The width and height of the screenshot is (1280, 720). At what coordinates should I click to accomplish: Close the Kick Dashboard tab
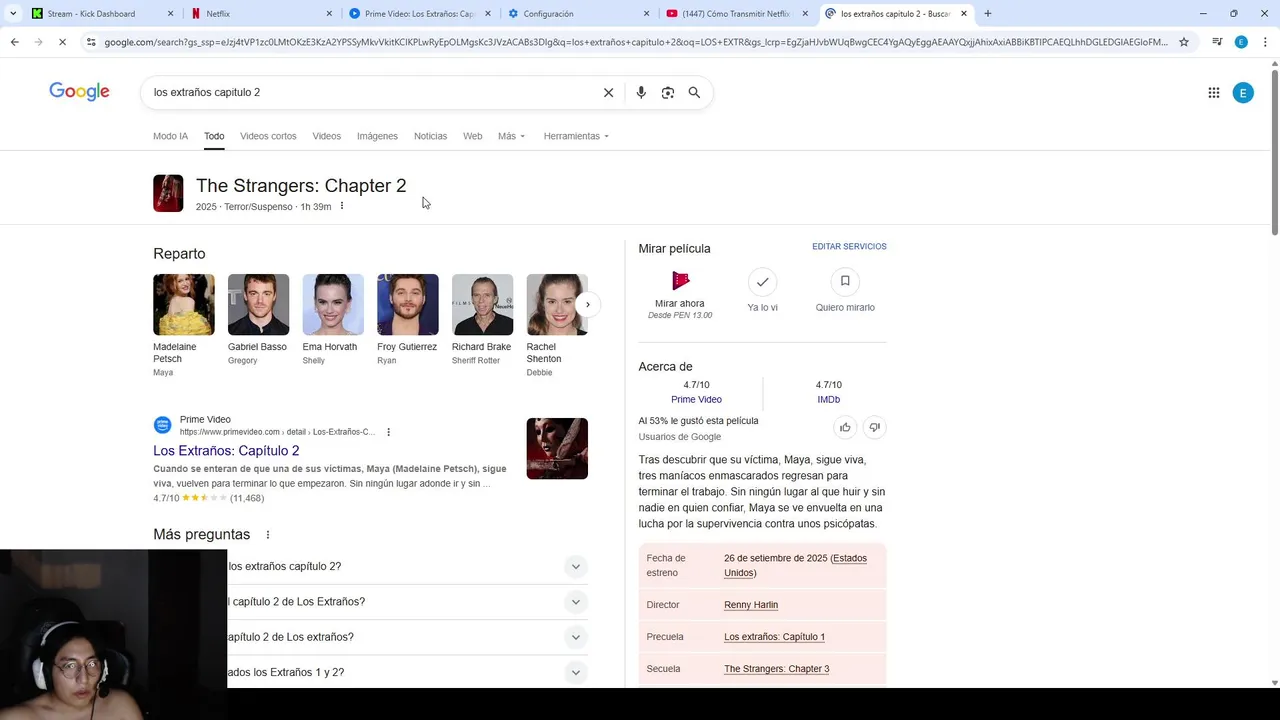tap(171, 14)
